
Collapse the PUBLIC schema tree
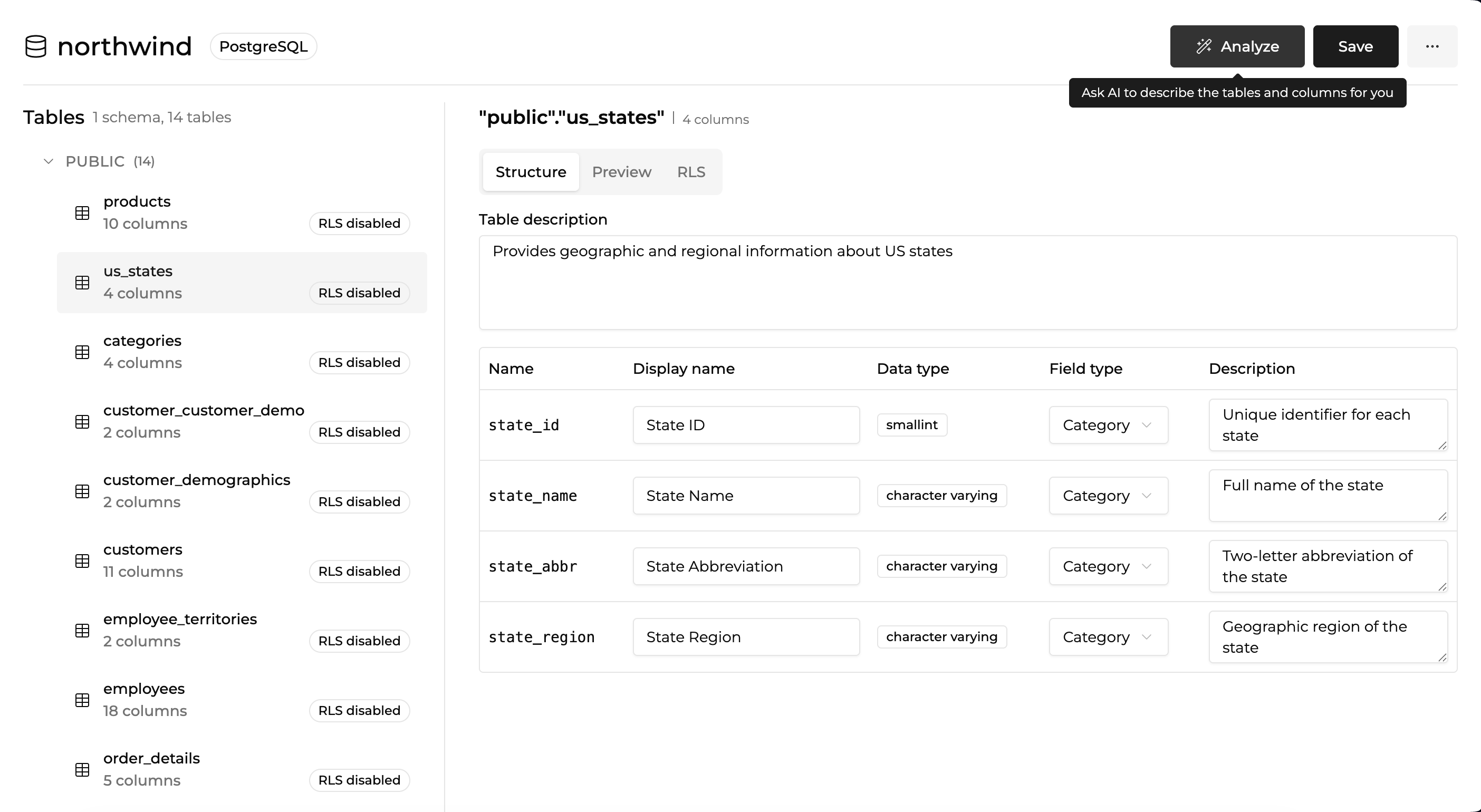click(49, 161)
